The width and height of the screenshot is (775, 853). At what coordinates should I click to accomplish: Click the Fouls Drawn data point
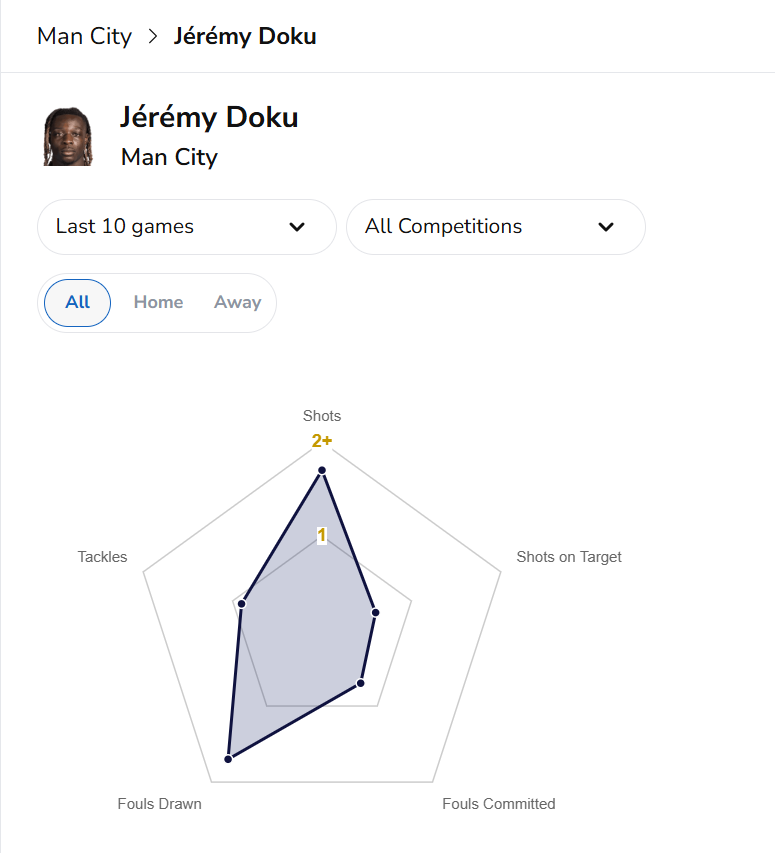coord(228,759)
